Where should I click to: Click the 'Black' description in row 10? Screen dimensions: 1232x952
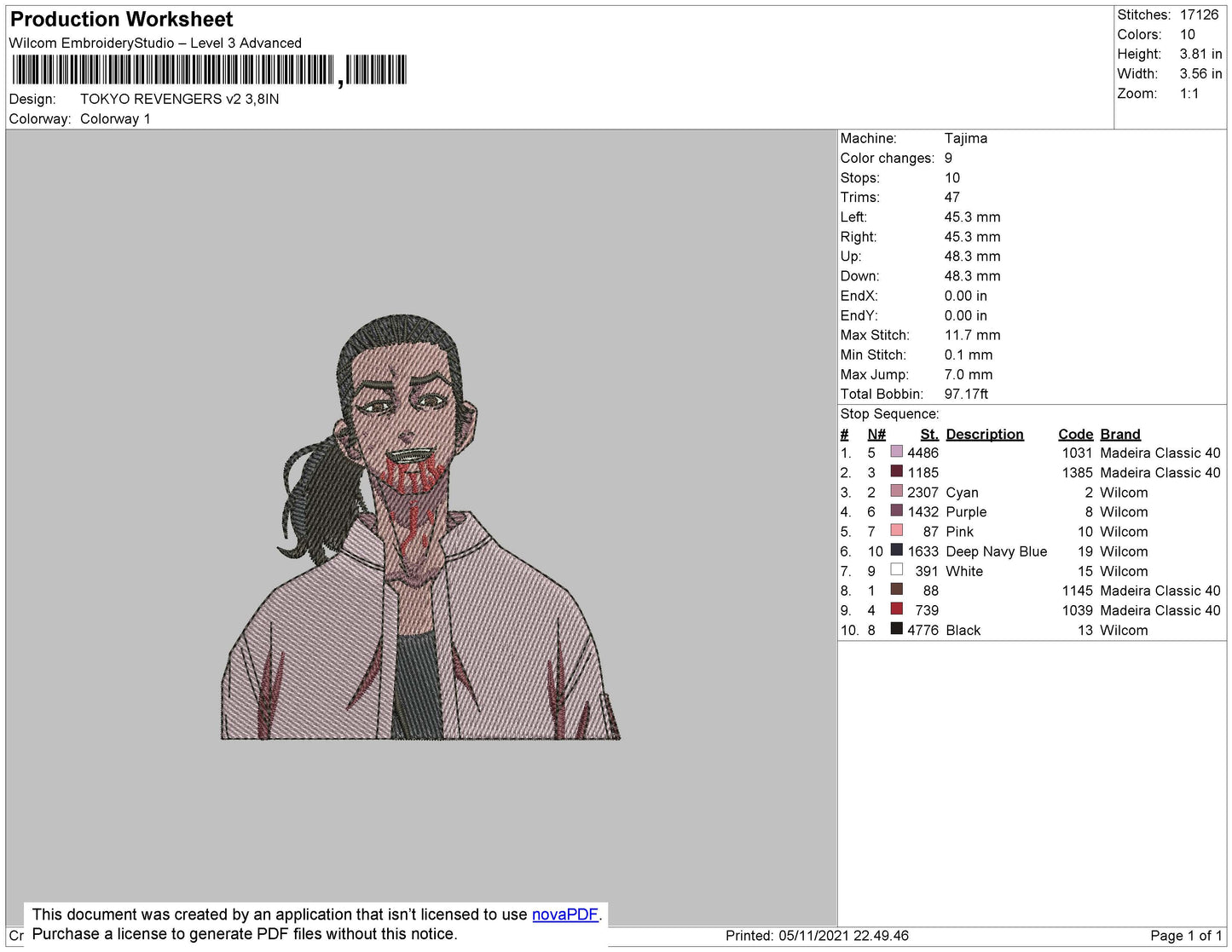click(x=963, y=630)
